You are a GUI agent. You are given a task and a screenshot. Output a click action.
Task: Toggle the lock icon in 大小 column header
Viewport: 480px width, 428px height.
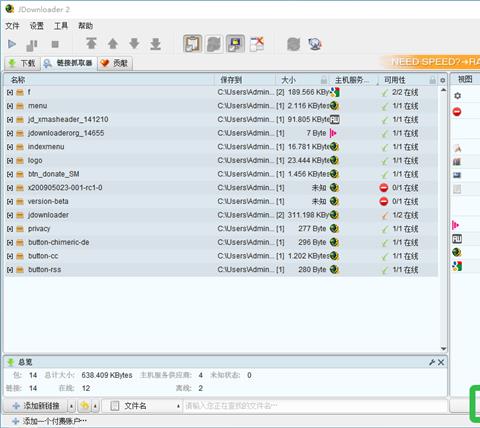click(x=324, y=80)
